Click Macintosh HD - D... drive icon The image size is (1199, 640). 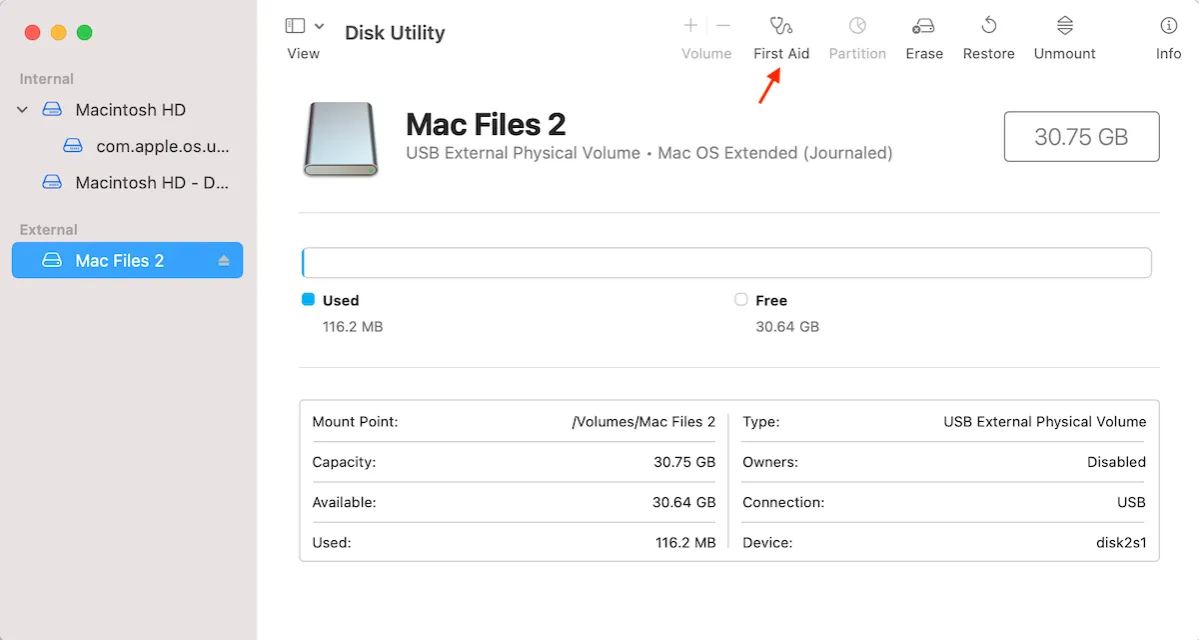click(x=52, y=182)
